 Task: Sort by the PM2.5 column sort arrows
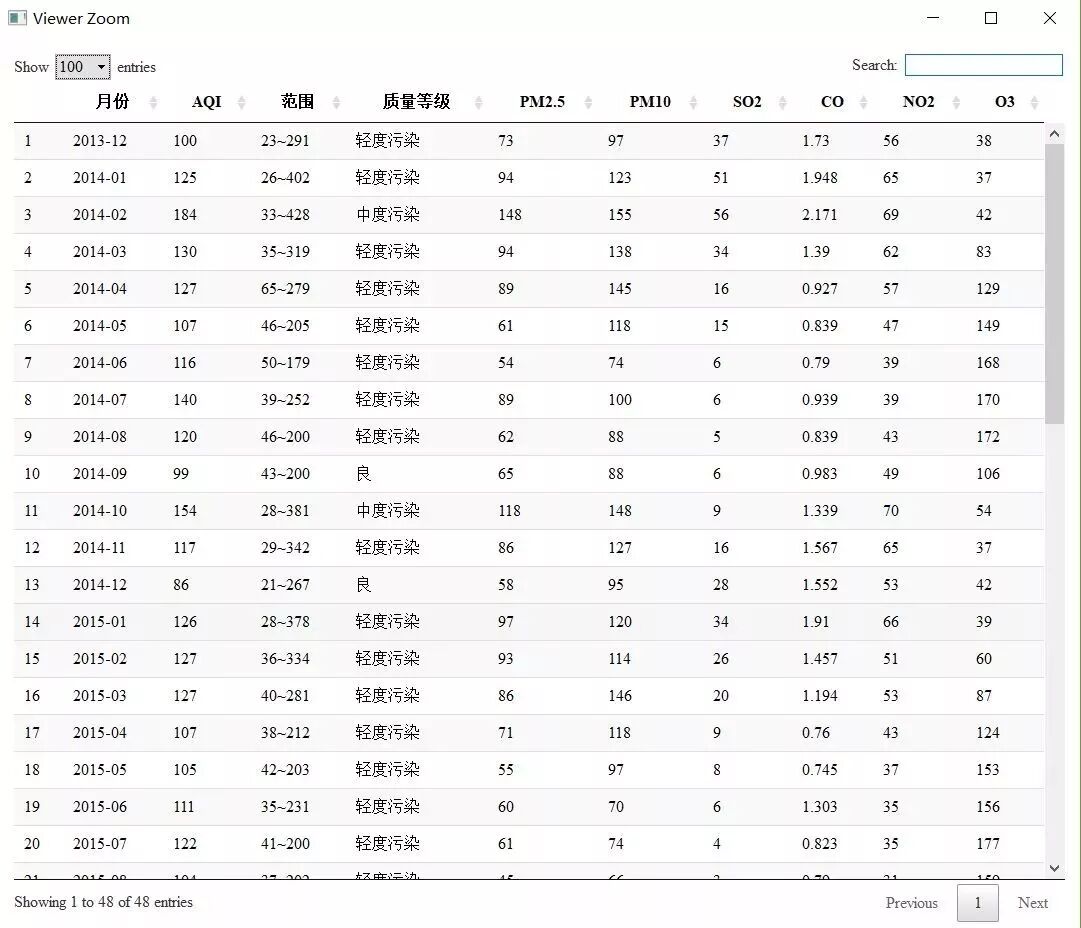point(588,103)
